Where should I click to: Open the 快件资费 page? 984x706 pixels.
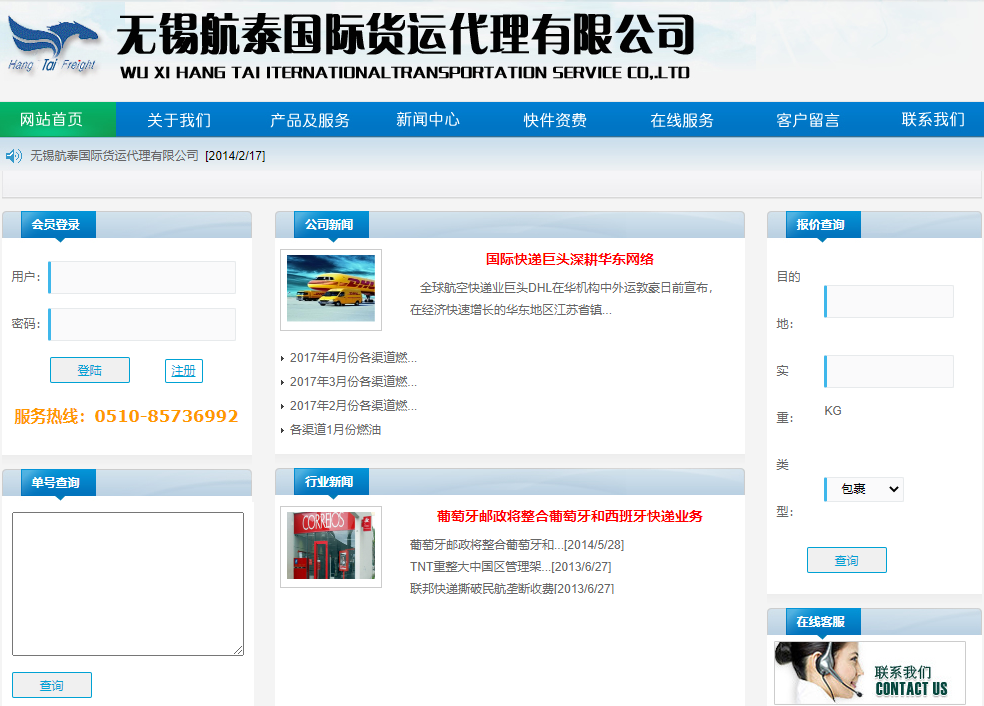556,119
